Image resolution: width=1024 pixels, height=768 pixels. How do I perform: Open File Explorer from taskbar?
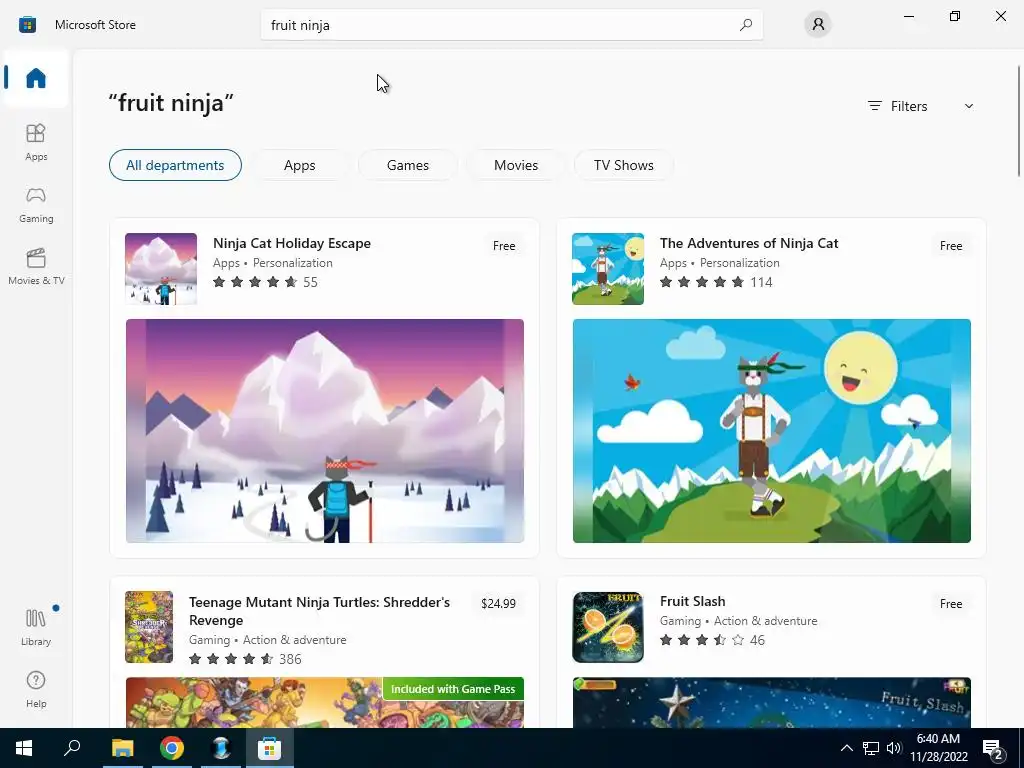[122, 748]
